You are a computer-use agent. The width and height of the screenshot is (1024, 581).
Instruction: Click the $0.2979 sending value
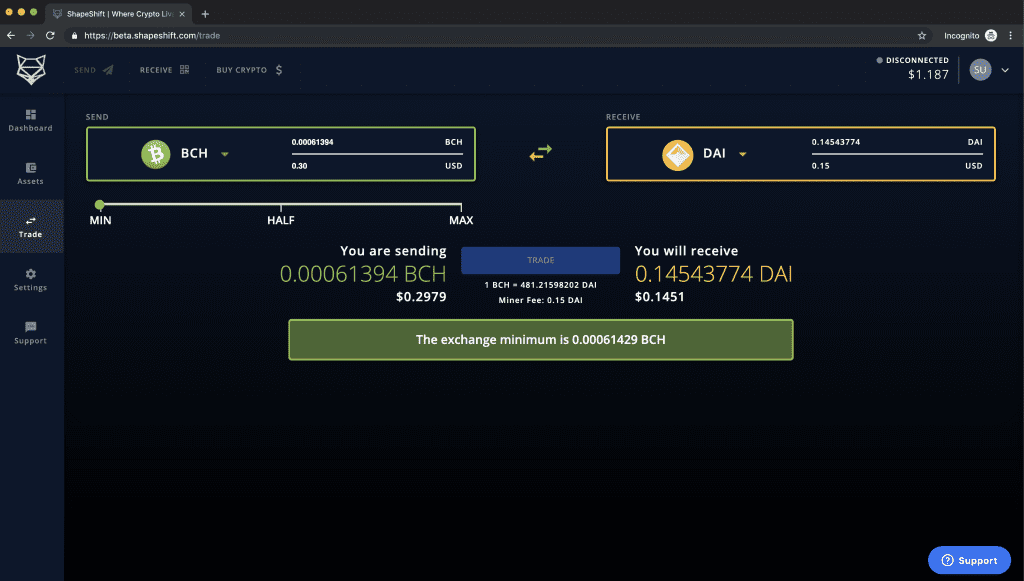[421, 297]
